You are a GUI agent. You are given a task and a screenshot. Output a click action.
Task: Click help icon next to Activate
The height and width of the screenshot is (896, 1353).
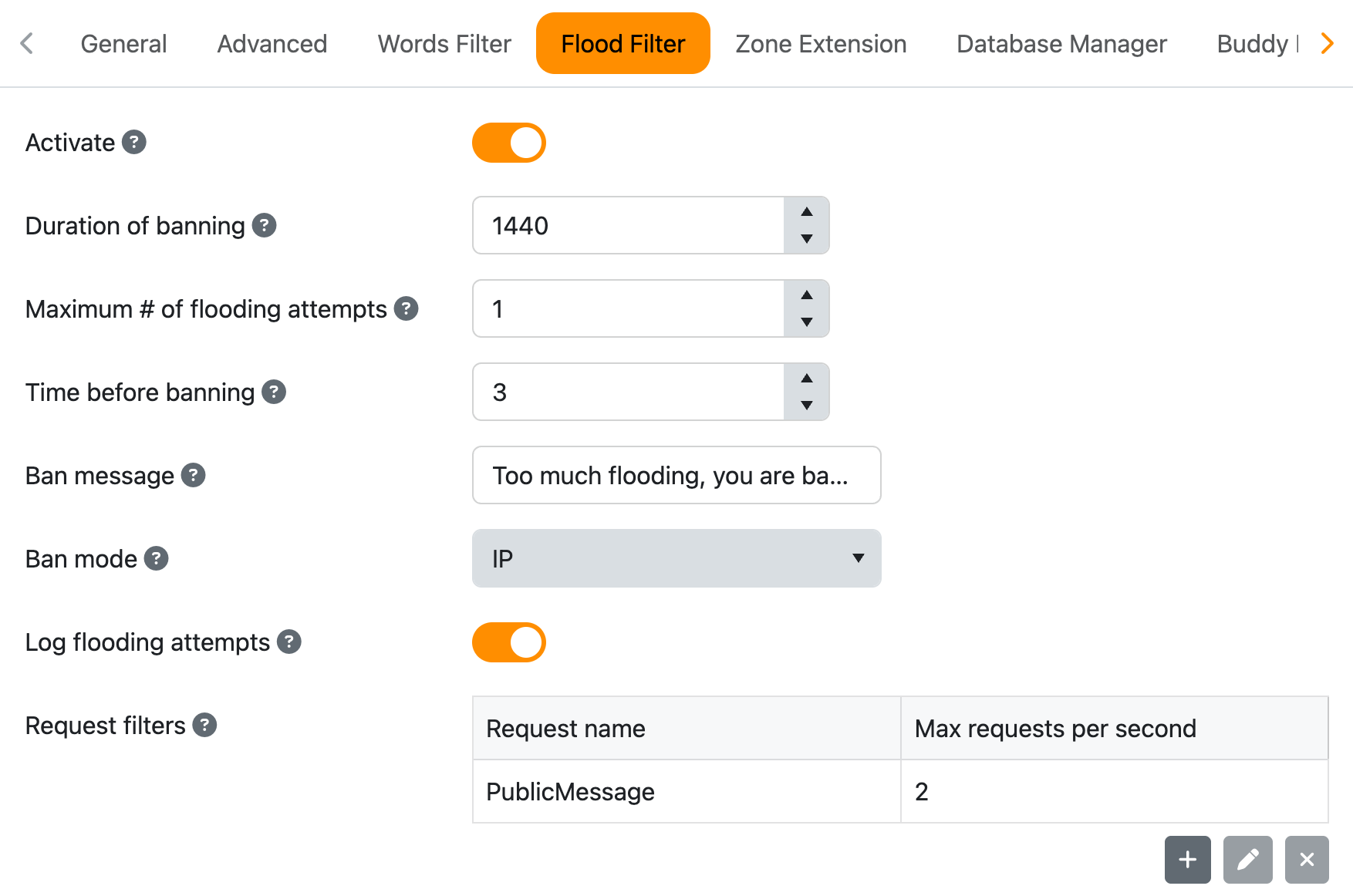point(134,143)
